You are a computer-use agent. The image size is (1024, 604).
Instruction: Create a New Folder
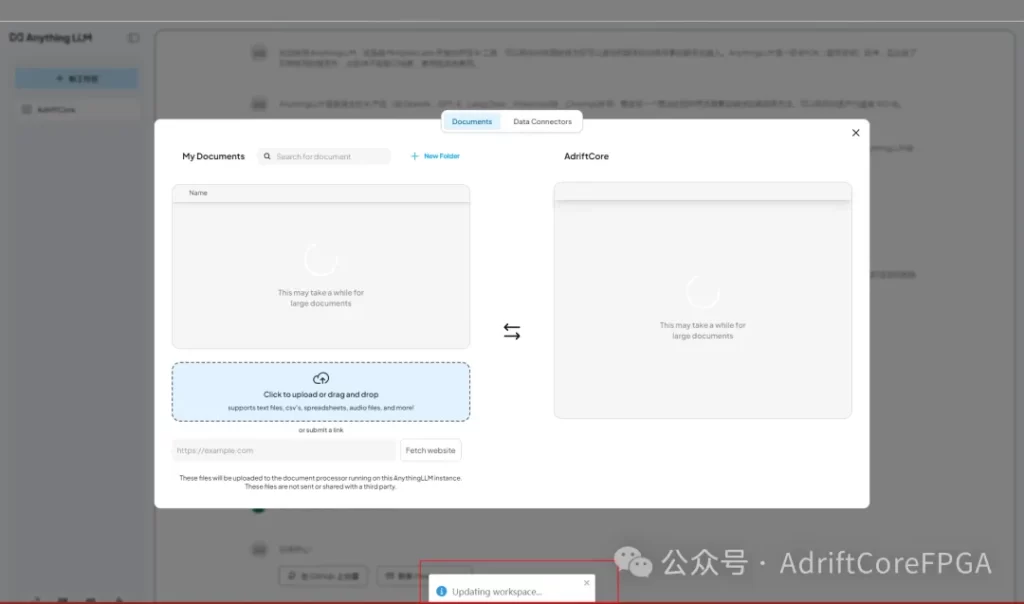(435, 156)
